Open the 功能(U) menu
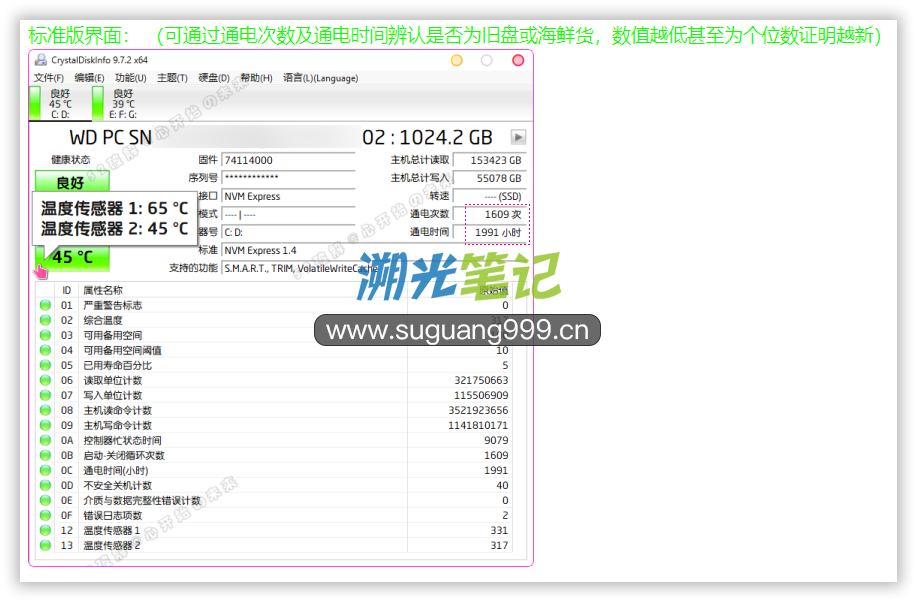917x602 pixels. point(130,78)
